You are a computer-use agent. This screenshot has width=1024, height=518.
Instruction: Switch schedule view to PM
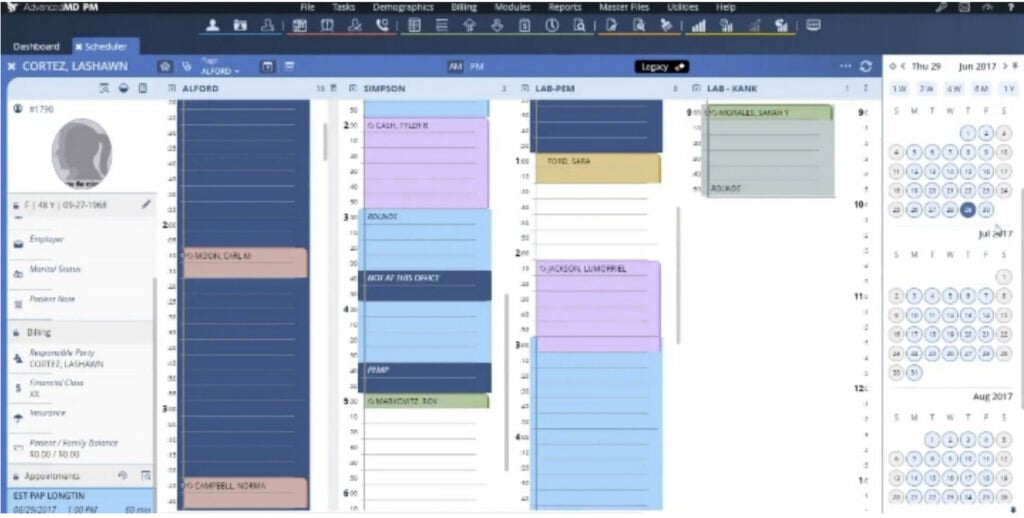tap(477, 66)
